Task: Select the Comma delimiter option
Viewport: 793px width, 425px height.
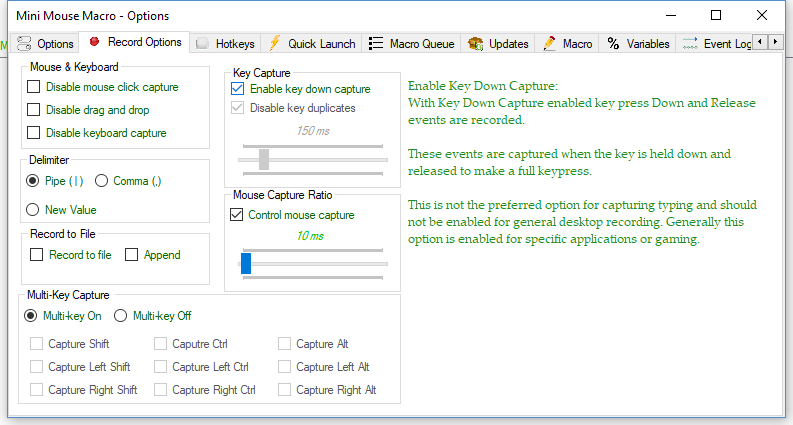Action: click(101, 181)
